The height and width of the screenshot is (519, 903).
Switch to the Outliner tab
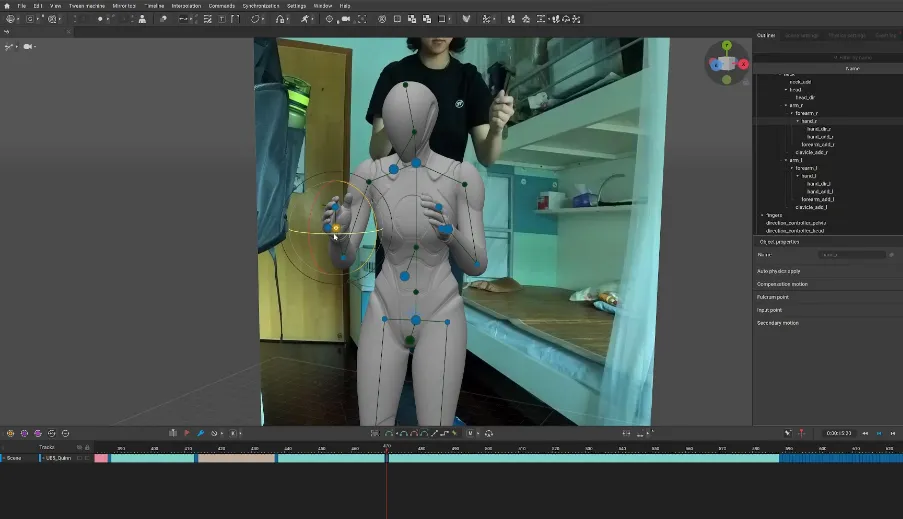click(x=766, y=36)
